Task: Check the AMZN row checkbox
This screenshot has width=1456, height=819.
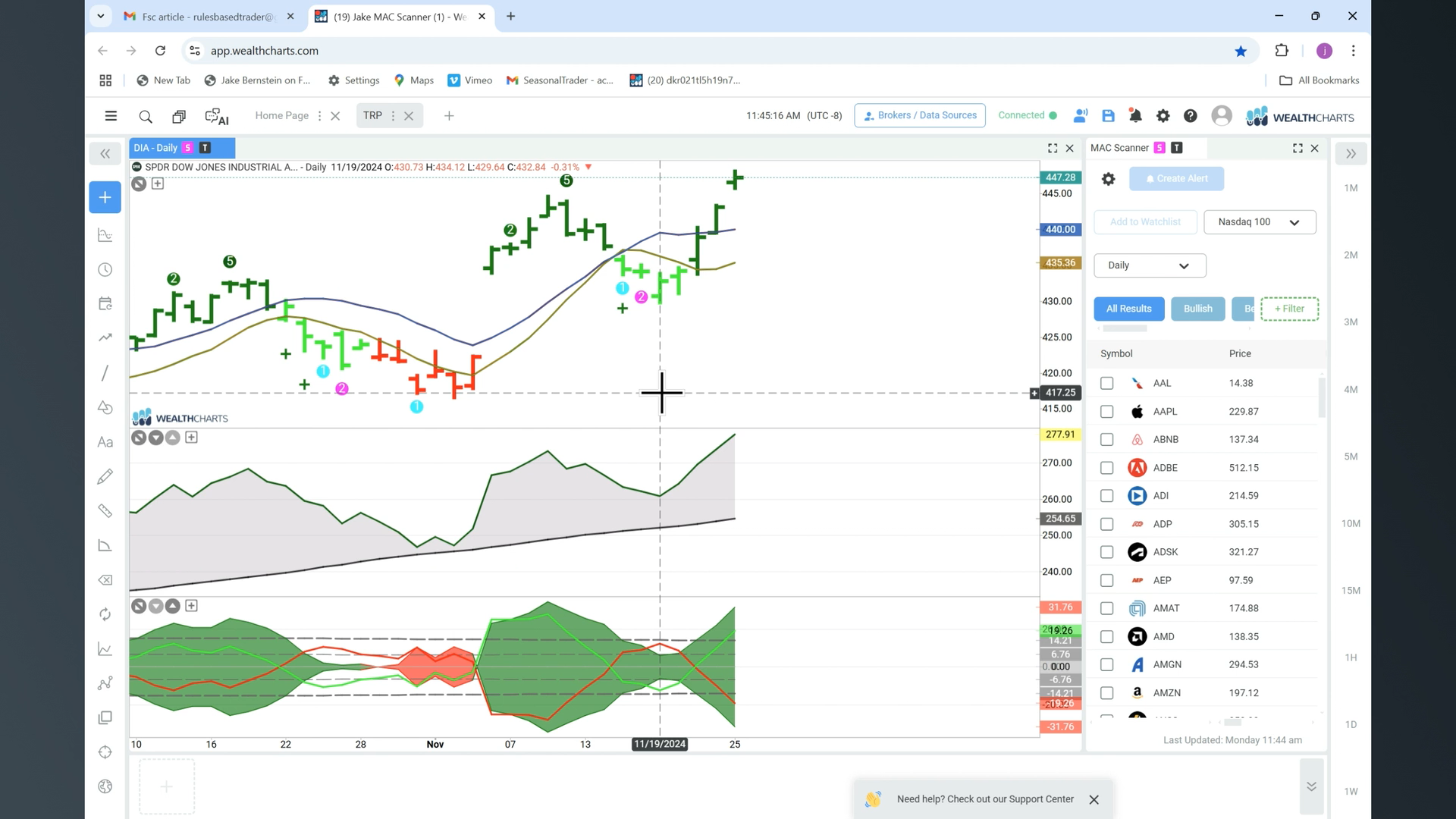Action: tap(1106, 693)
